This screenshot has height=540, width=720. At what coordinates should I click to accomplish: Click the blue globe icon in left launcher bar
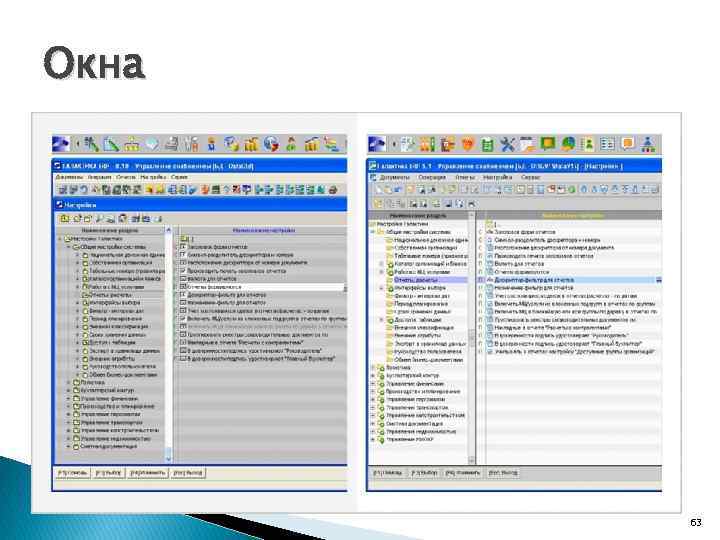tap(271, 144)
